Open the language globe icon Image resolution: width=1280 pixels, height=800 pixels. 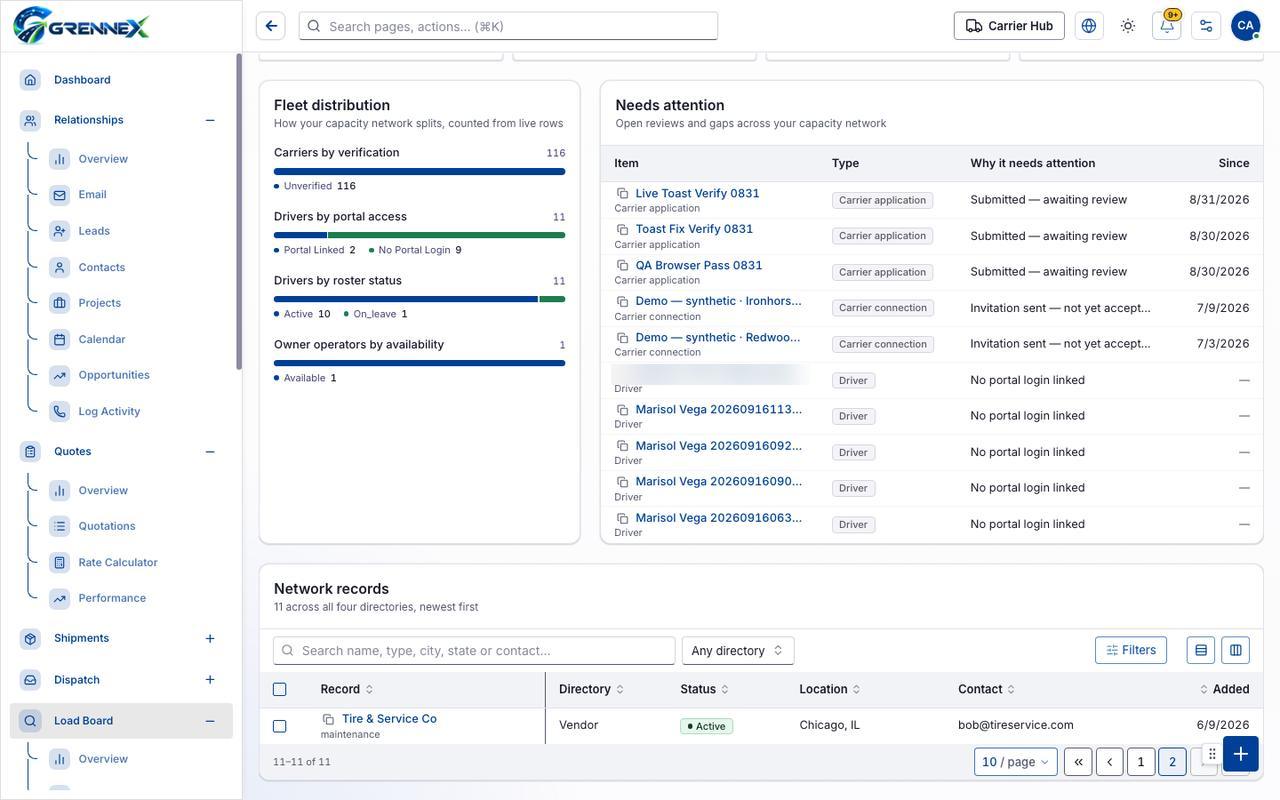[x=1089, y=26]
